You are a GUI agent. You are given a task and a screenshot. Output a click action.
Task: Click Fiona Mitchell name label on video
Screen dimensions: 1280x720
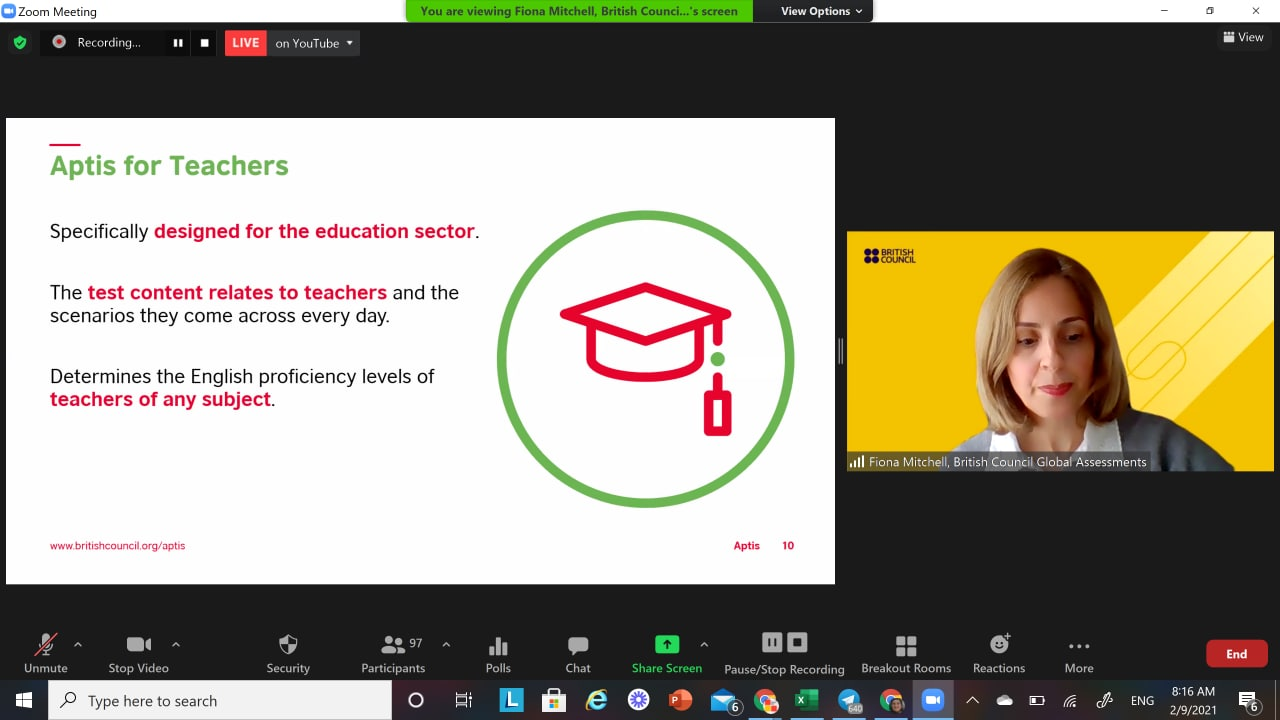(999, 462)
